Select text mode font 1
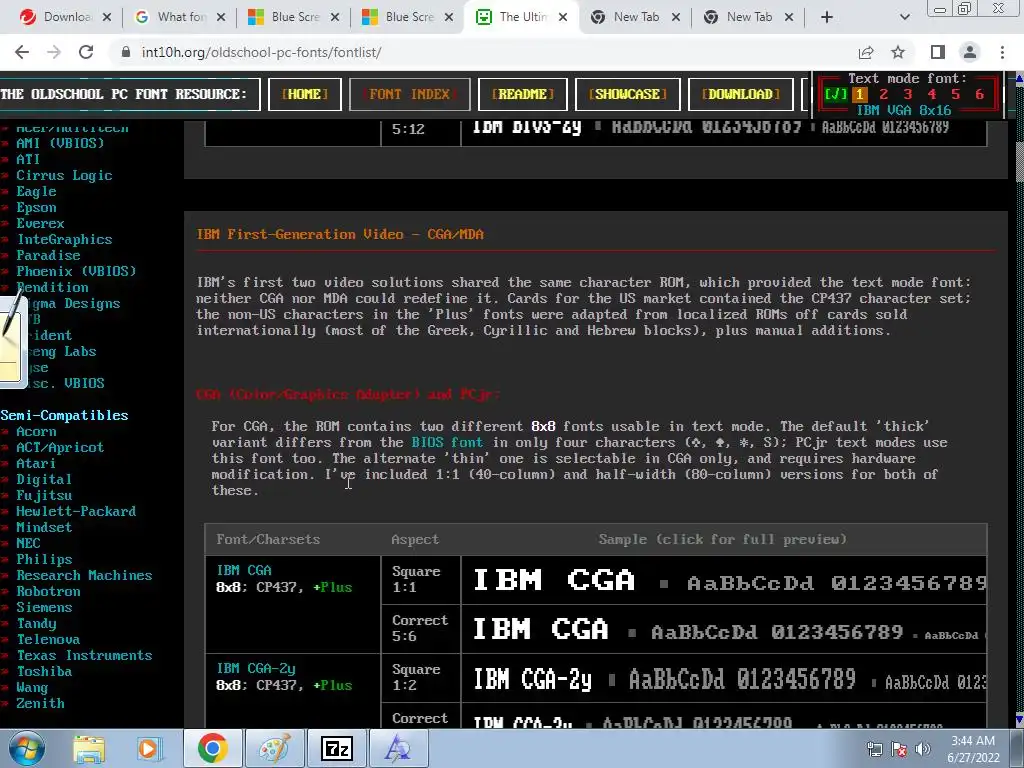This screenshot has height=768, width=1024. [859, 94]
